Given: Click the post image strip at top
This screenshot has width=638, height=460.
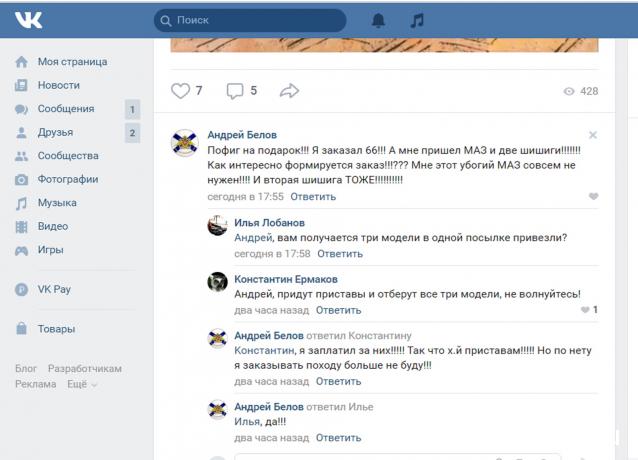Looking at the screenshot, I should tap(384, 45).
